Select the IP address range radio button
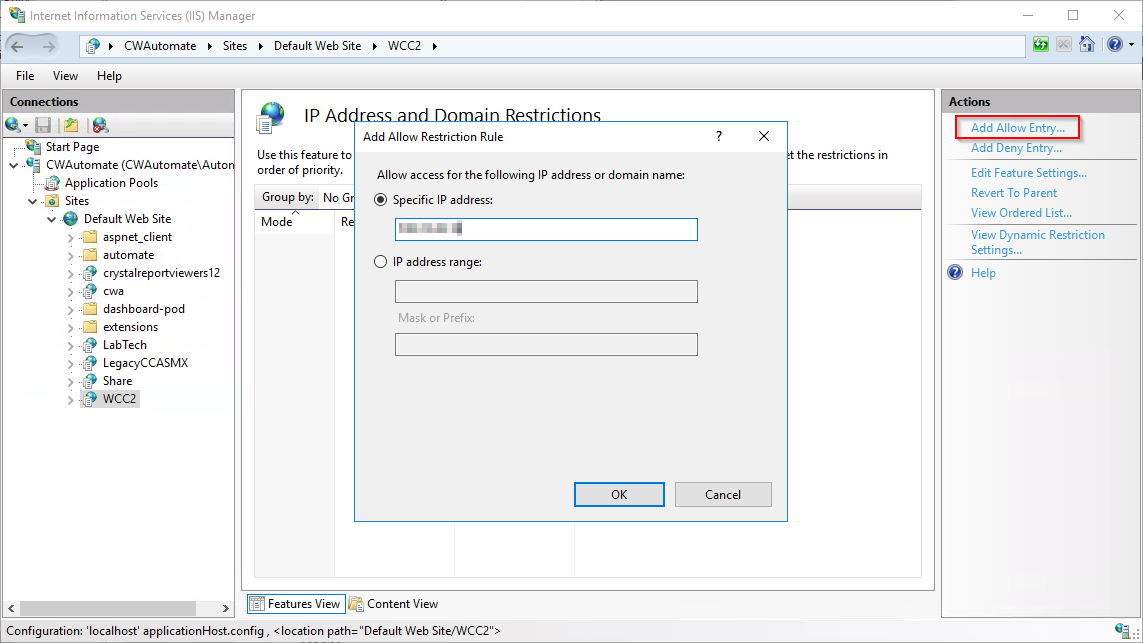Image resolution: width=1143 pixels, height=643 pixels. 381,262
